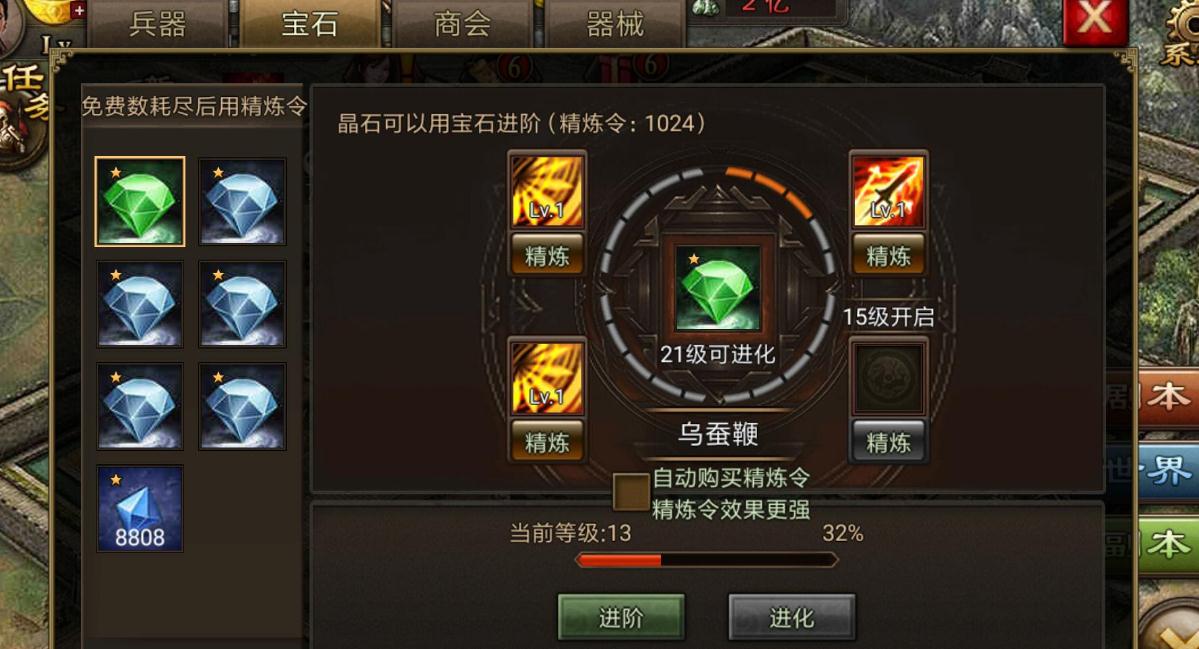1199x649 pixels.
Task: Click the lower-left golden claw skill icon
Action: [547, 377]
